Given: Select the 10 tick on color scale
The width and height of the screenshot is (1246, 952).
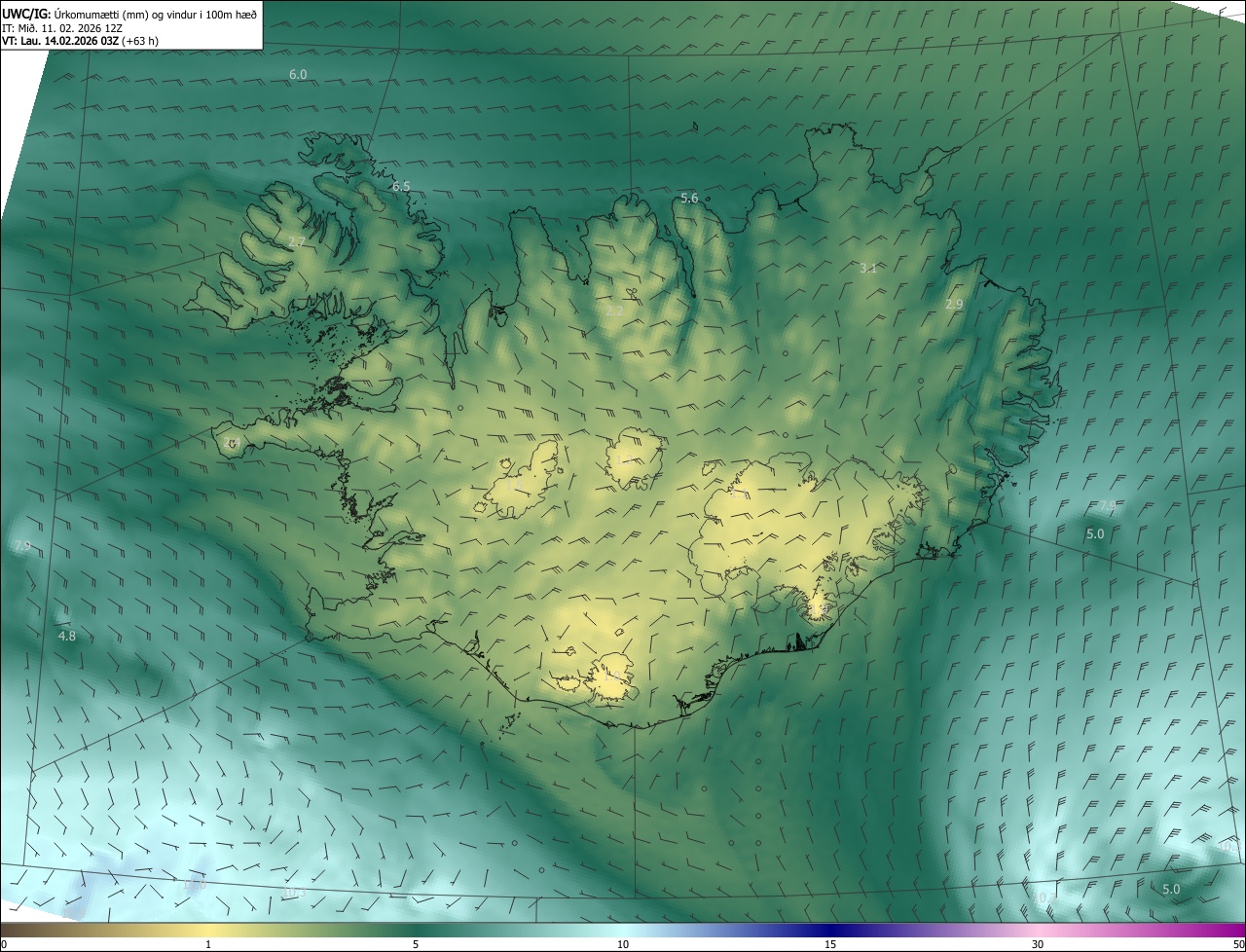Looking at the screenshot, I should 623,944.
